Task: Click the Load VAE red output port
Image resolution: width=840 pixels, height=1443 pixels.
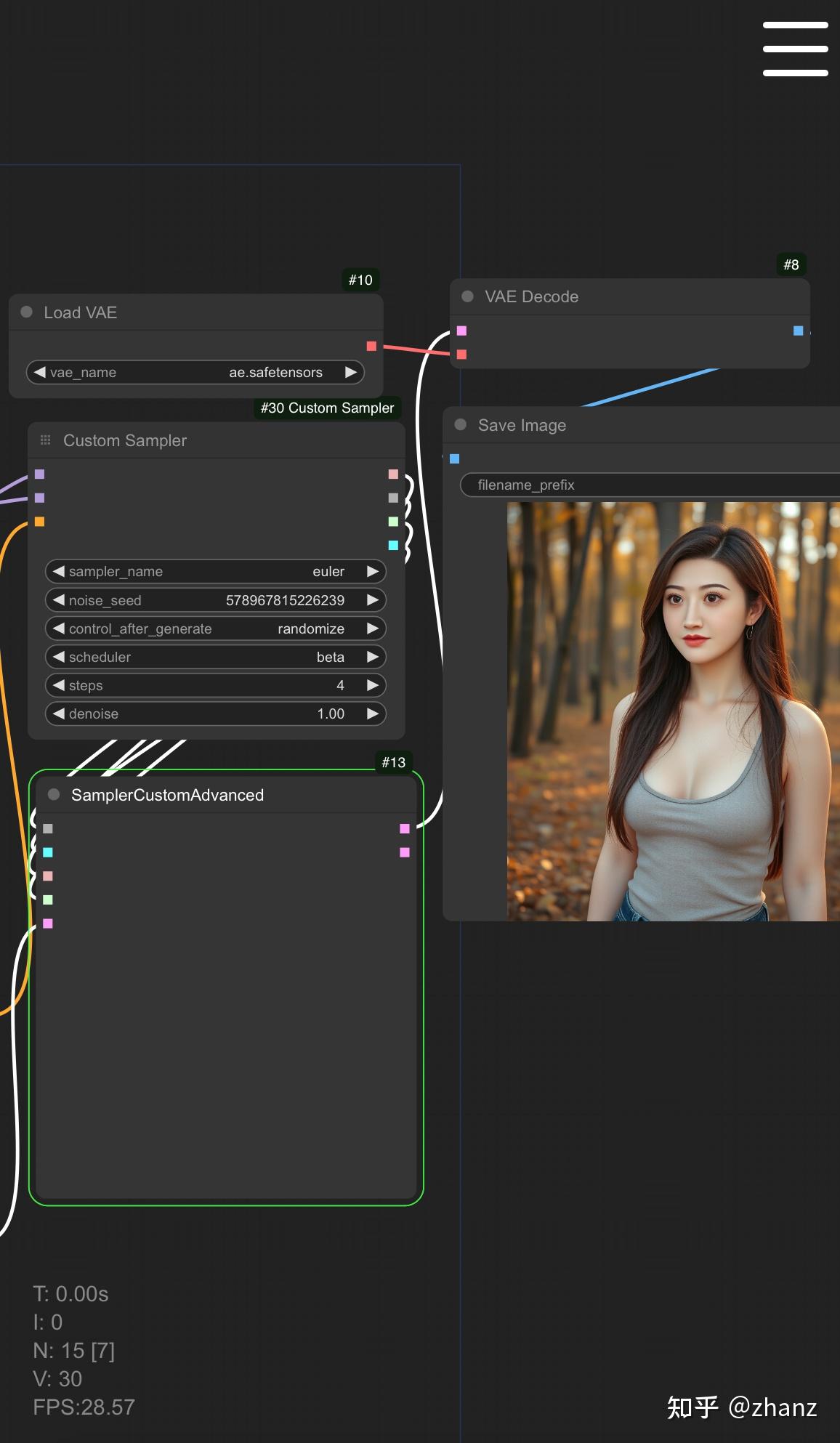Action: click(371, 347)
